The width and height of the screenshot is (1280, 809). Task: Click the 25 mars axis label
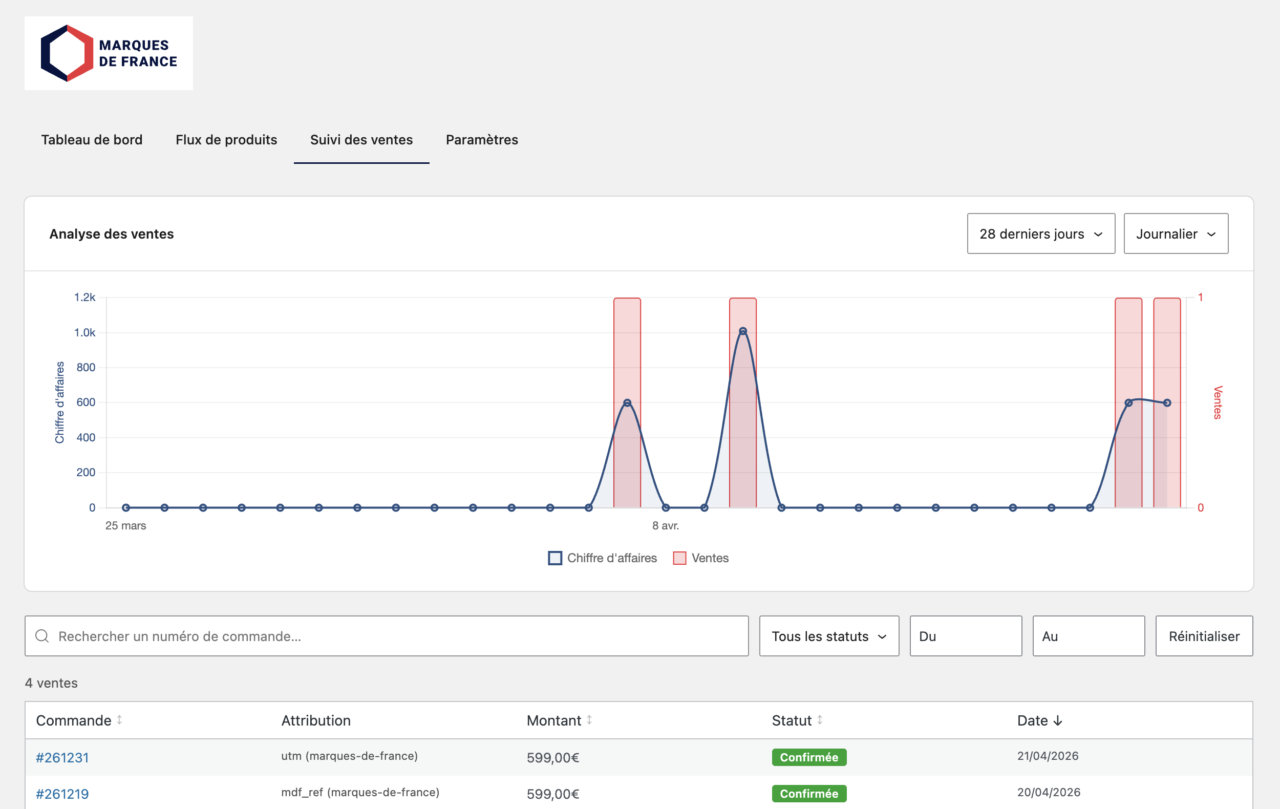126,525
